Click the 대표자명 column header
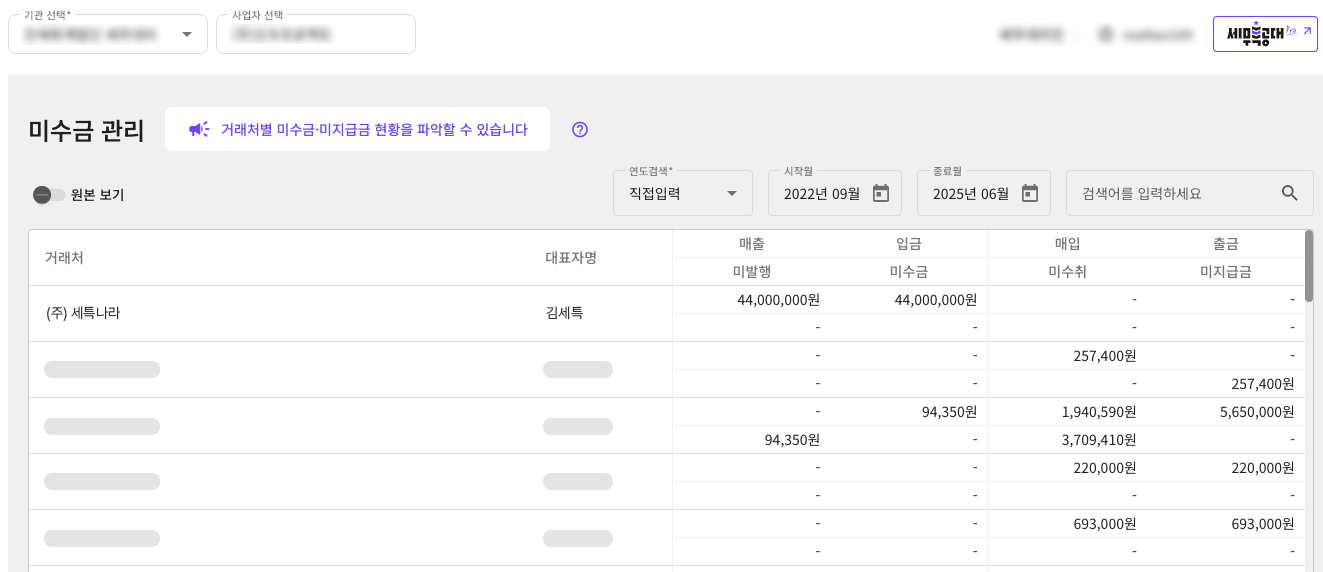Image resolution: width=1323 pixels, height=572 pixels. point(571,258)
